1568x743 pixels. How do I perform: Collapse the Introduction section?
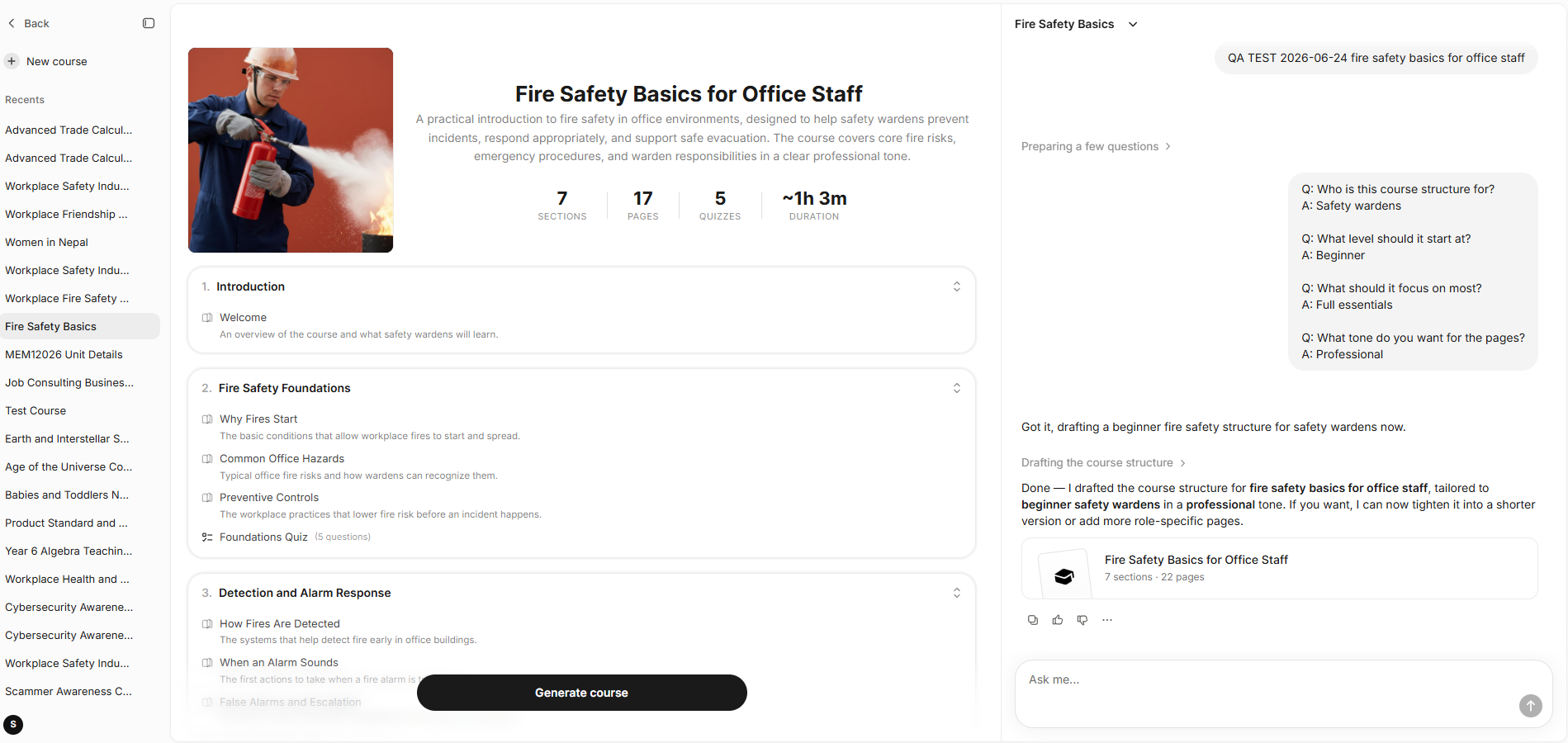[x=956, y=286]
